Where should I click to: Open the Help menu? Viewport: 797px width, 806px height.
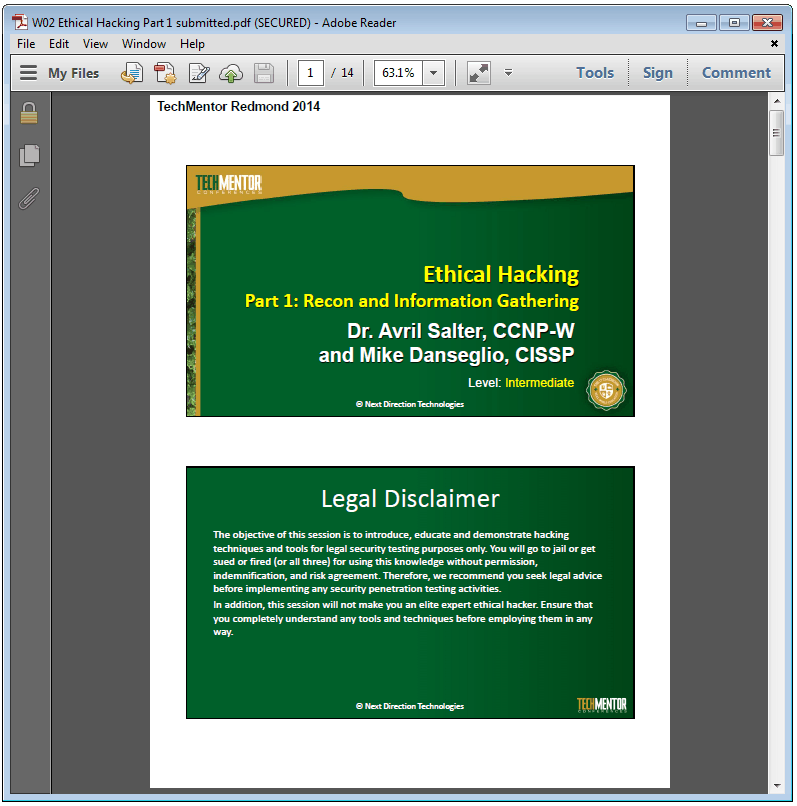(x=192, y=44)
